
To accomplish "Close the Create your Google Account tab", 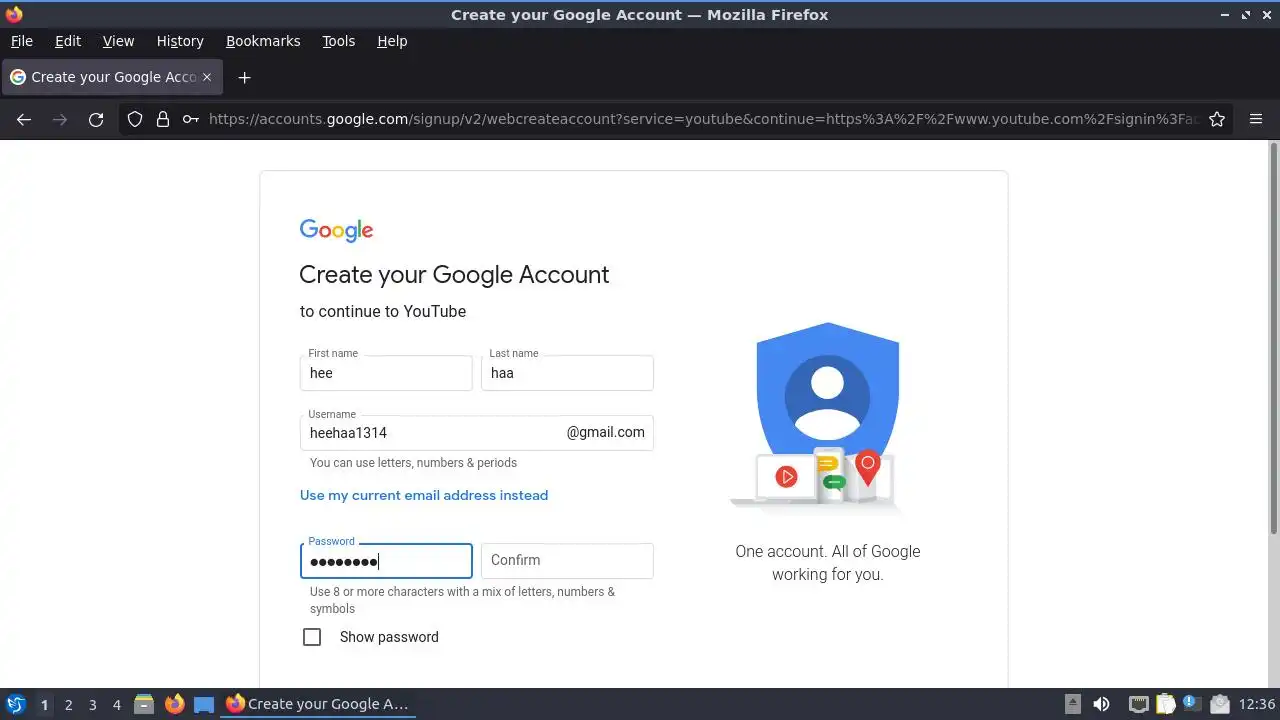I will click(207, 77).
